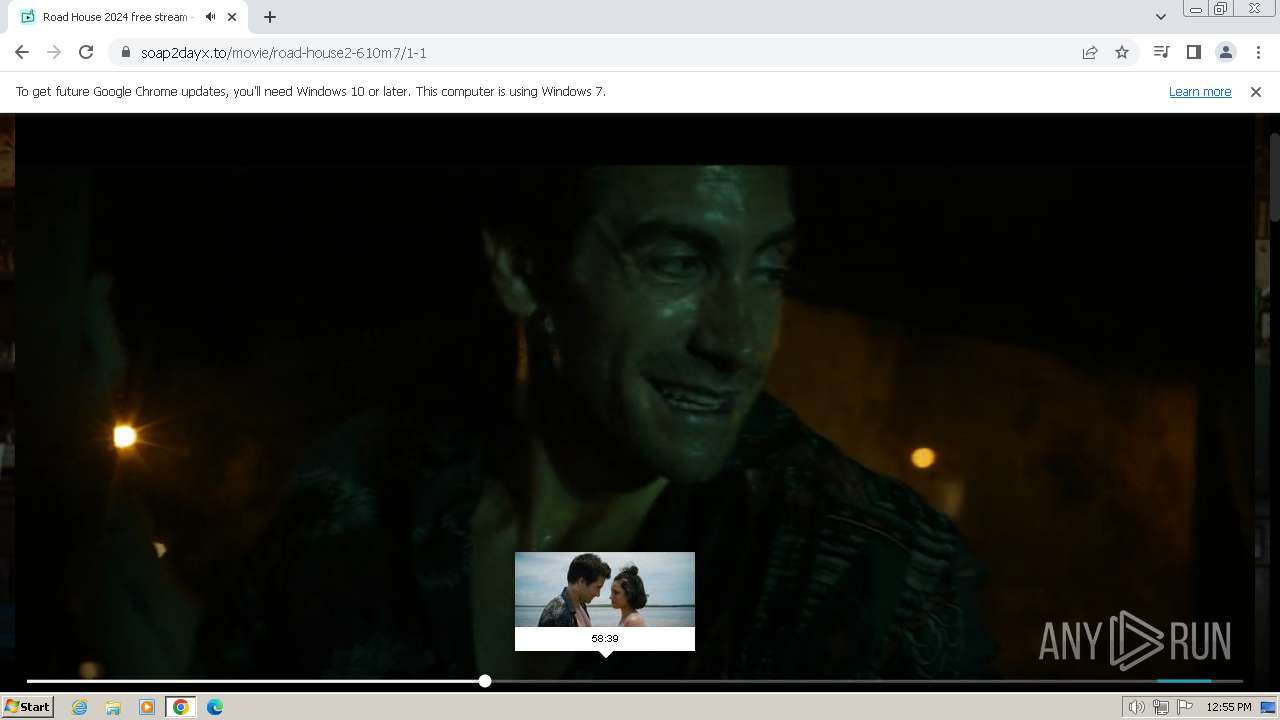This screenshot has height=720, width=1280.
Task: View site information via lock icon
Action: click(126, 52)
